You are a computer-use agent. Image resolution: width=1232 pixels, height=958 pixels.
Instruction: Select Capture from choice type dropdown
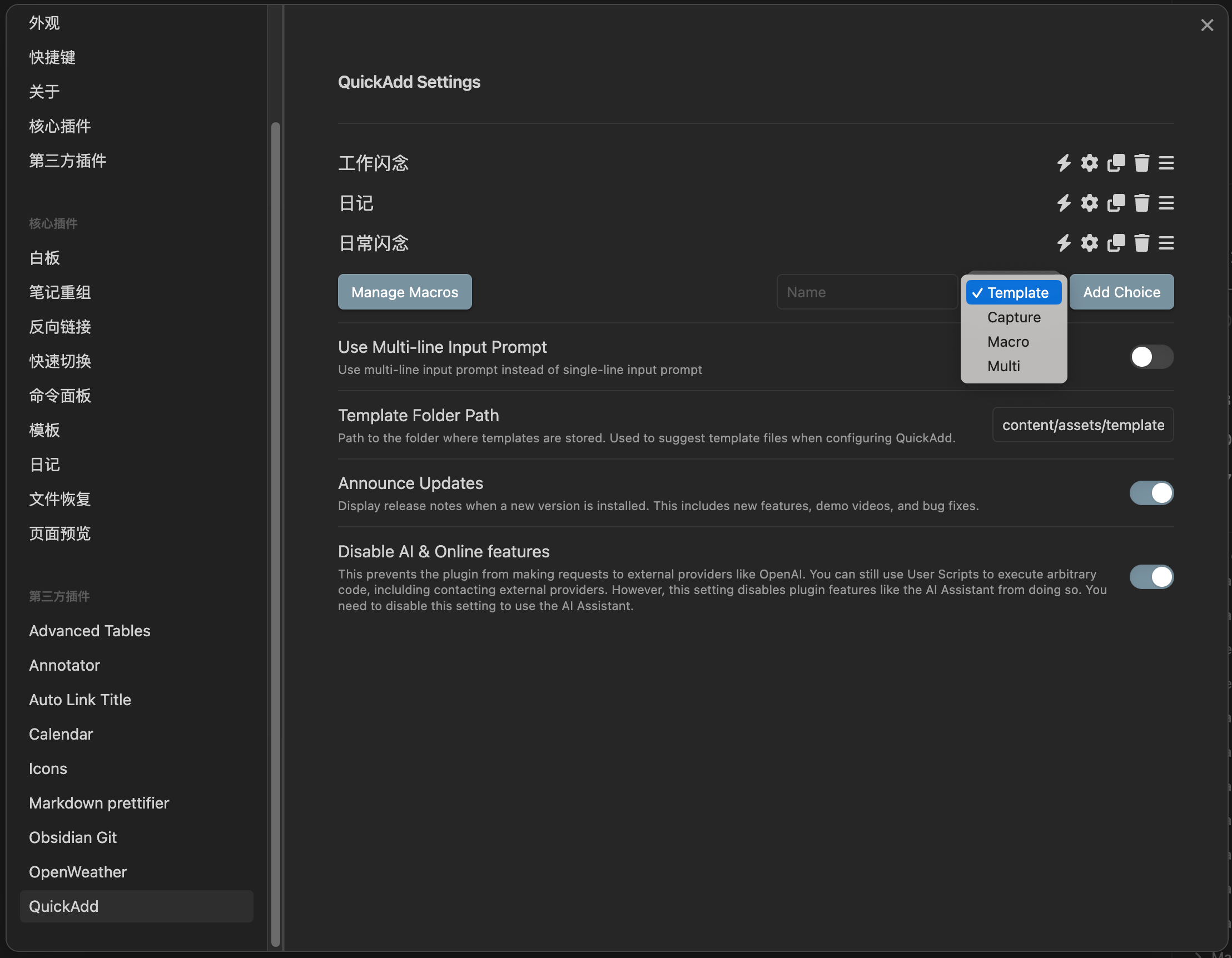click(x=1014, y=317)
